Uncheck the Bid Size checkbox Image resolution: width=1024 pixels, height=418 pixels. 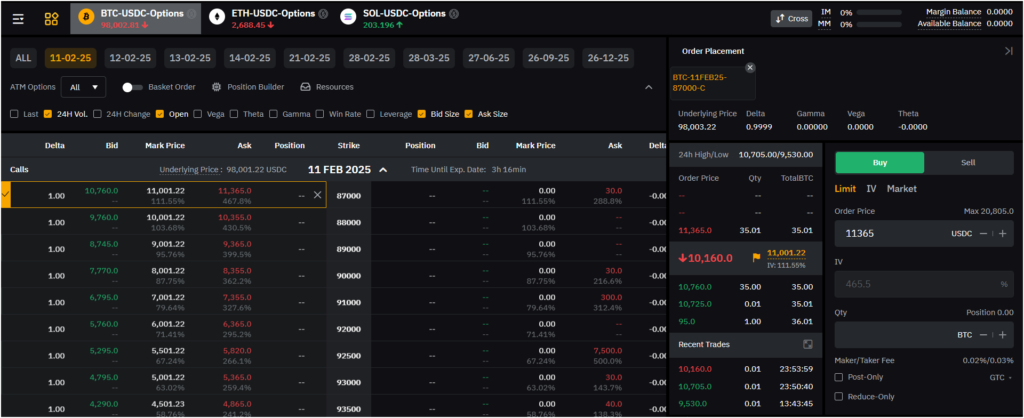(x=421, y=114)
